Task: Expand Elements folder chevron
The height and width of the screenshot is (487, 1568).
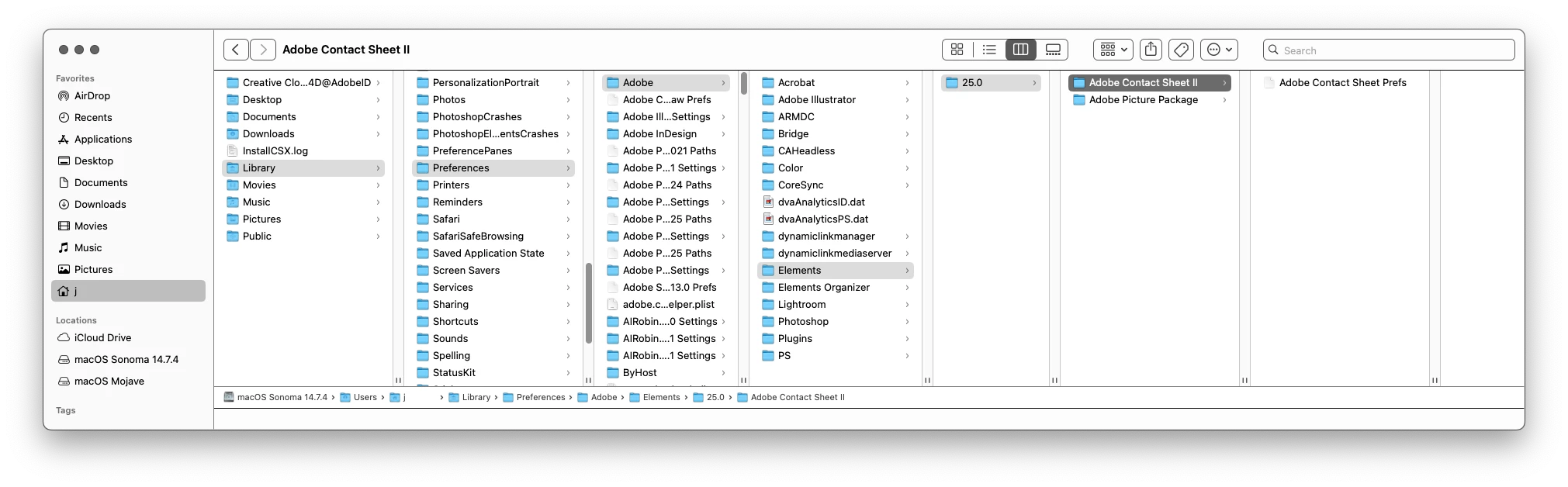Action: (907, 271)
